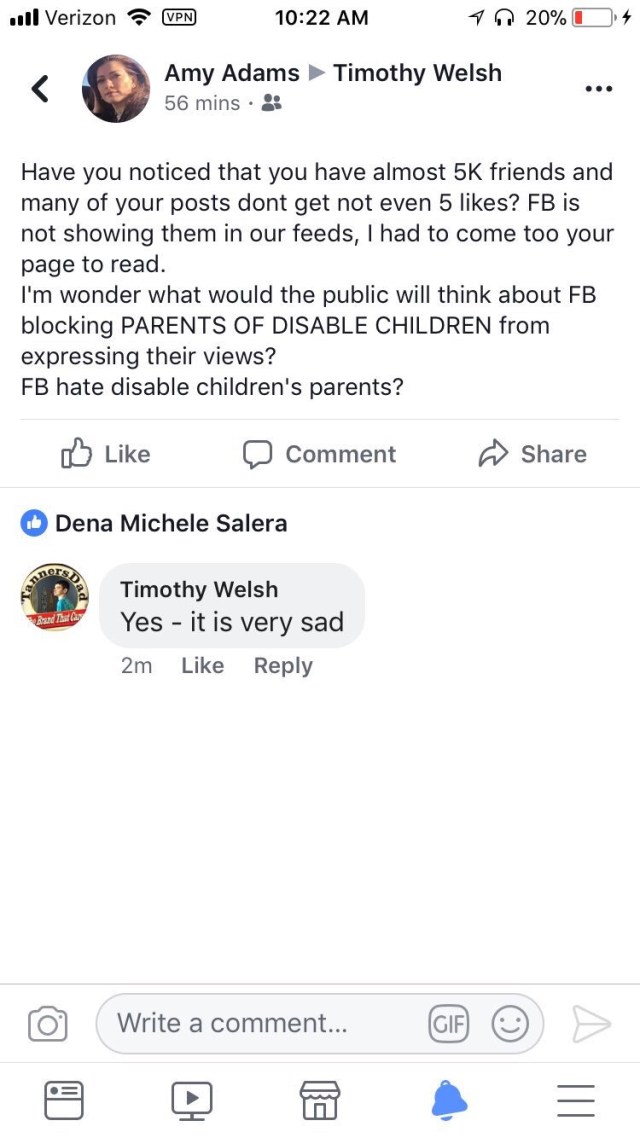The image size is (640, 1138).
Task: Open the GIF picker
Action: [x=448, y=1024]
